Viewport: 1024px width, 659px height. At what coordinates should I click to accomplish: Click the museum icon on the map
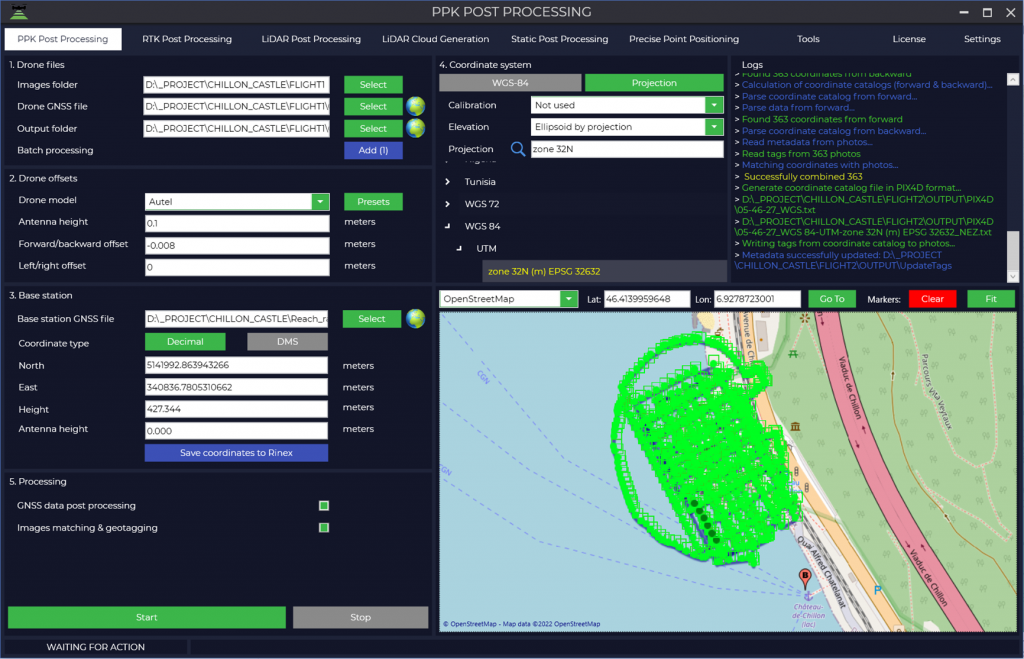795,427
